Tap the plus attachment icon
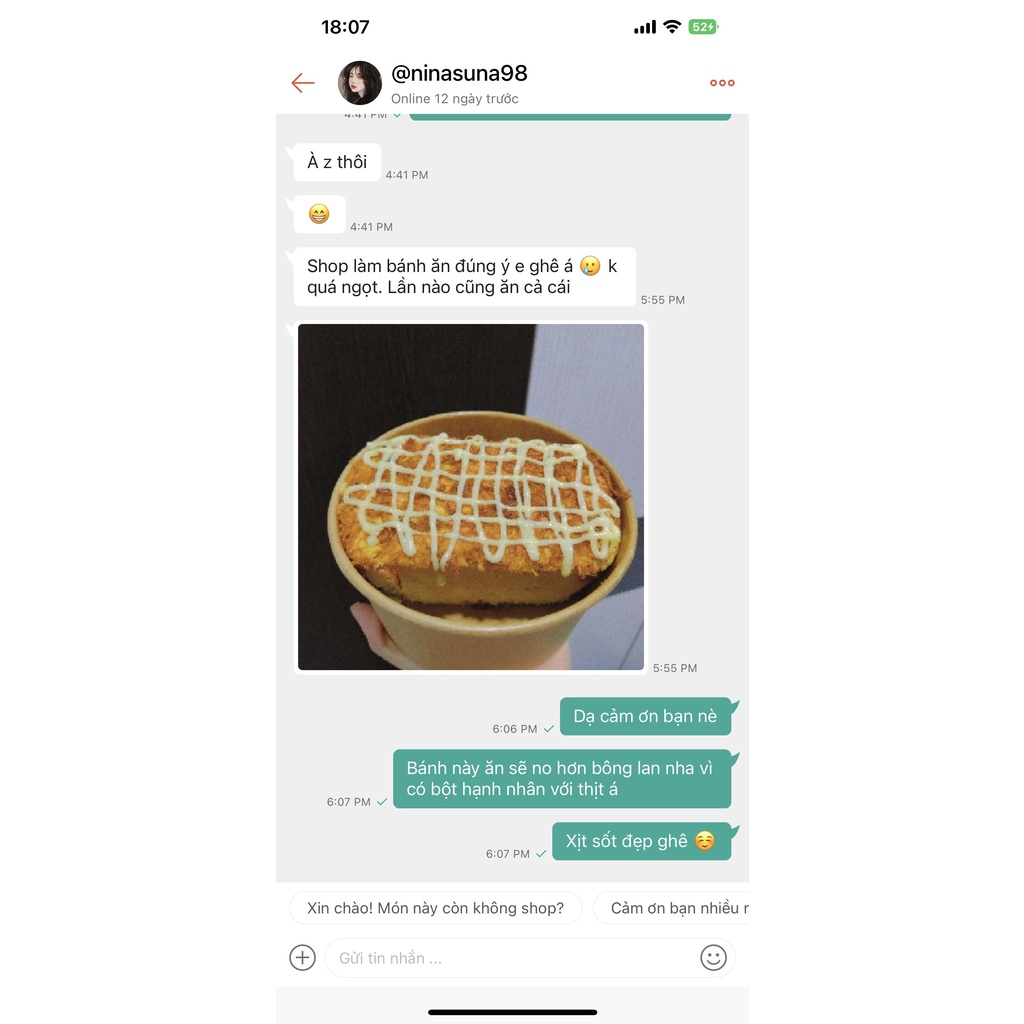This screenshot has width=1024, height=1024. click(x=302, y=957)
